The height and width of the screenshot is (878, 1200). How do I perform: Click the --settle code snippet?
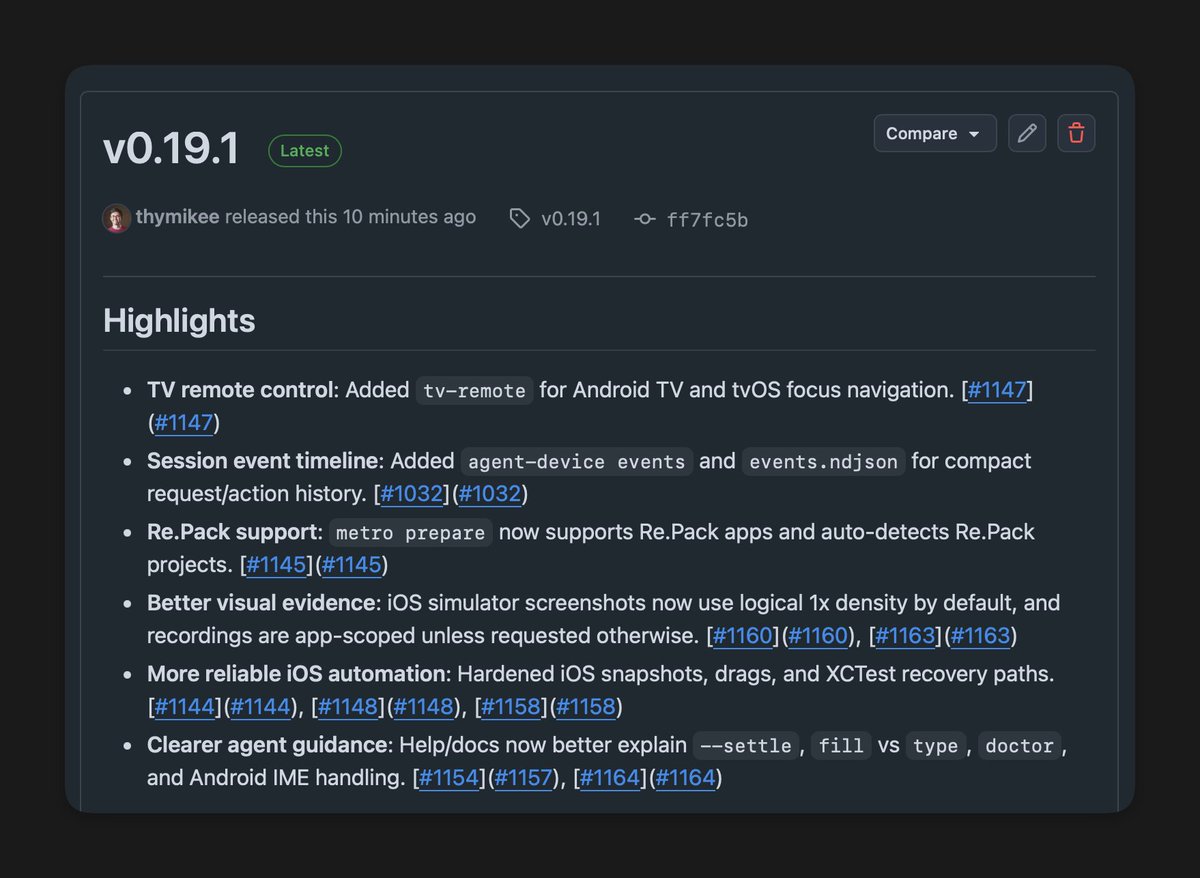click(x=748, y=745)
